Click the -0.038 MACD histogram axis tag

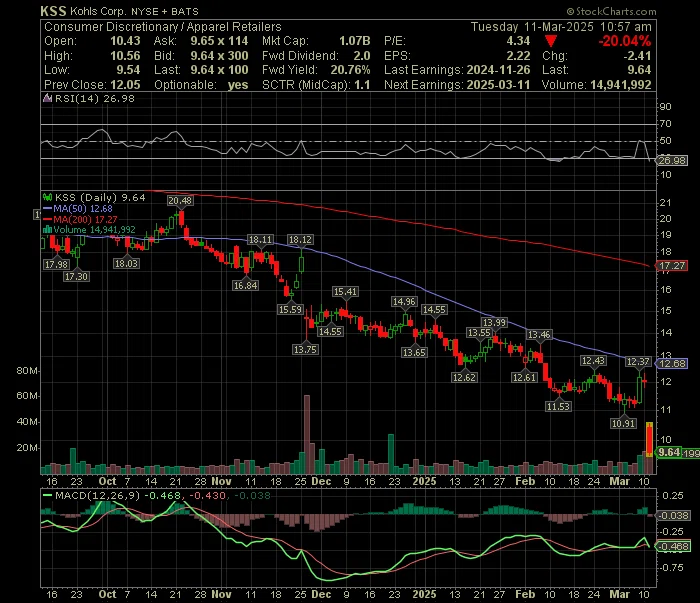[673, 516]
